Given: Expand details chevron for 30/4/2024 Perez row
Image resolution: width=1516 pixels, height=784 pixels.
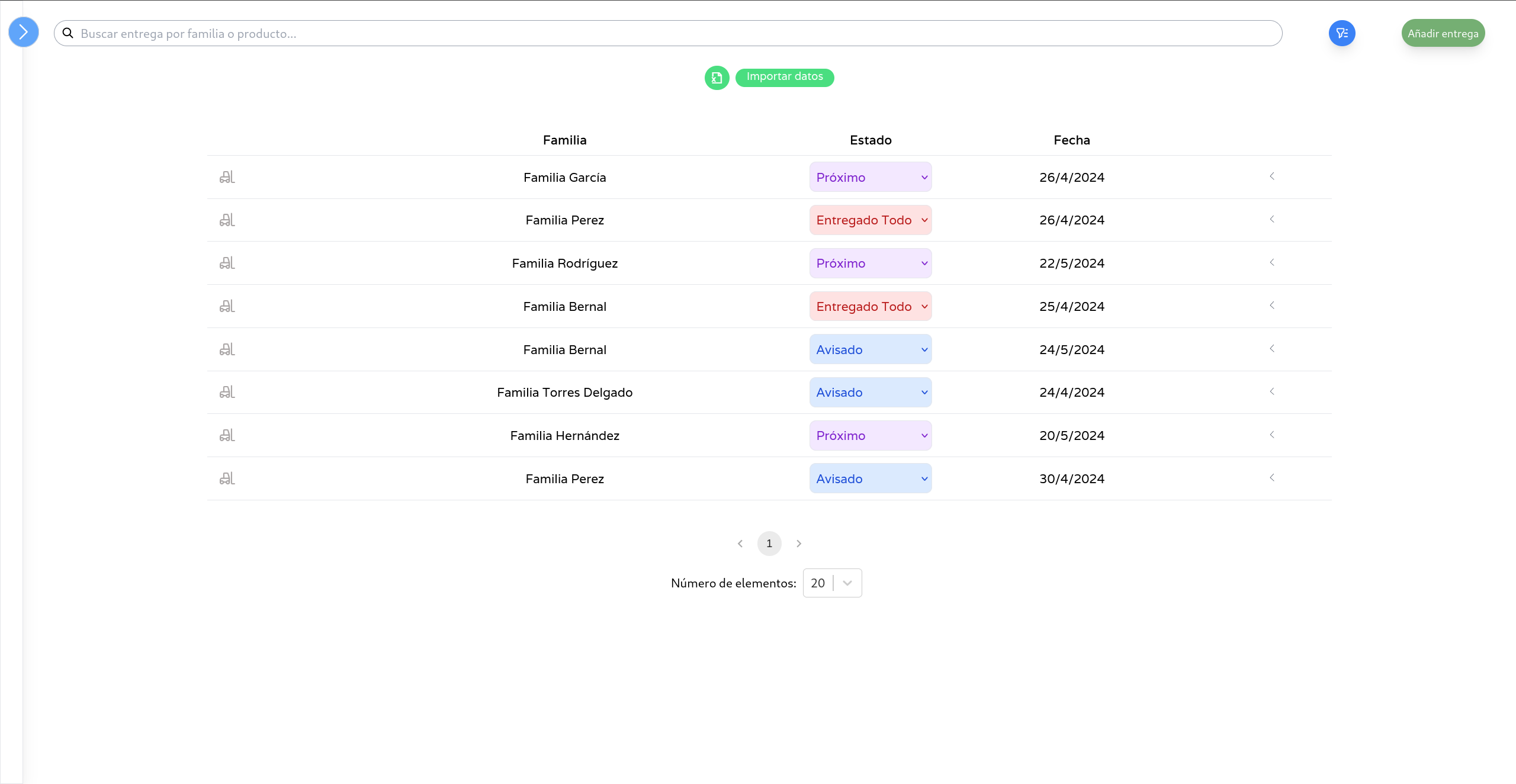Looking at the screenshot, I should (1272, 478).
